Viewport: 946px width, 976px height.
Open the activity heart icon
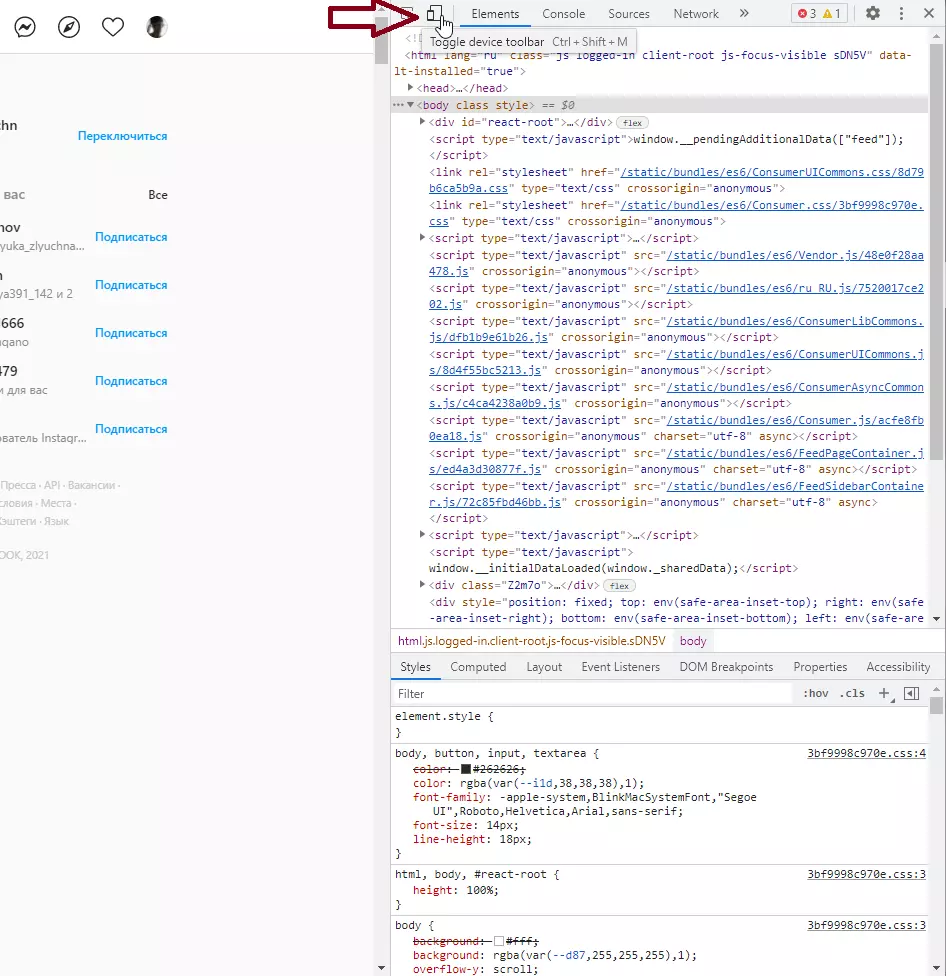113,27
